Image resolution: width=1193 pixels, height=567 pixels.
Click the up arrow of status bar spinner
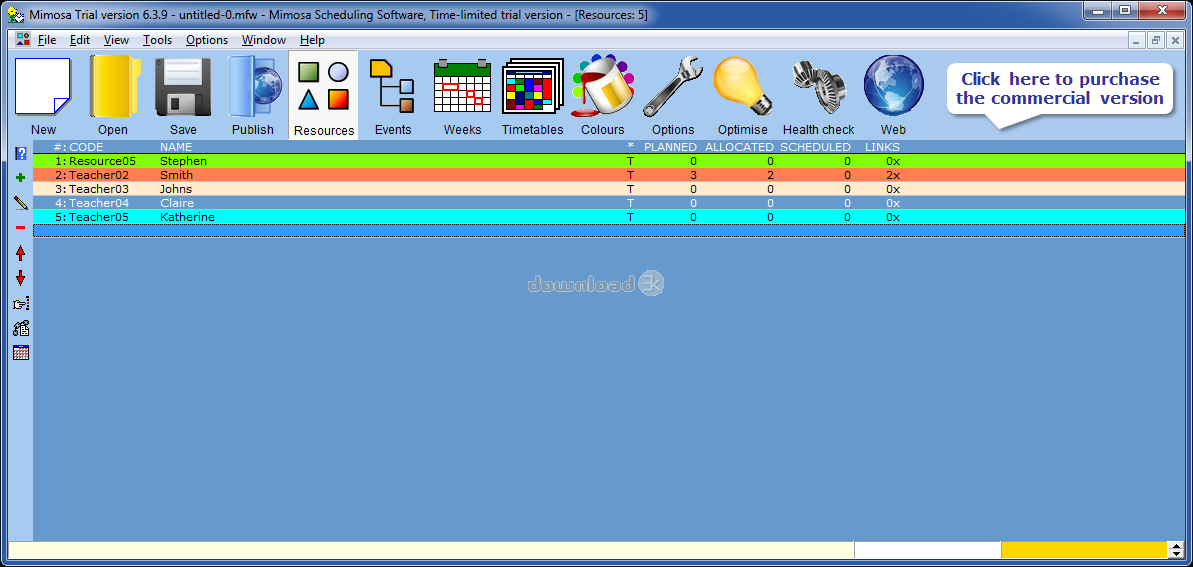click(x=1176, y=545)
